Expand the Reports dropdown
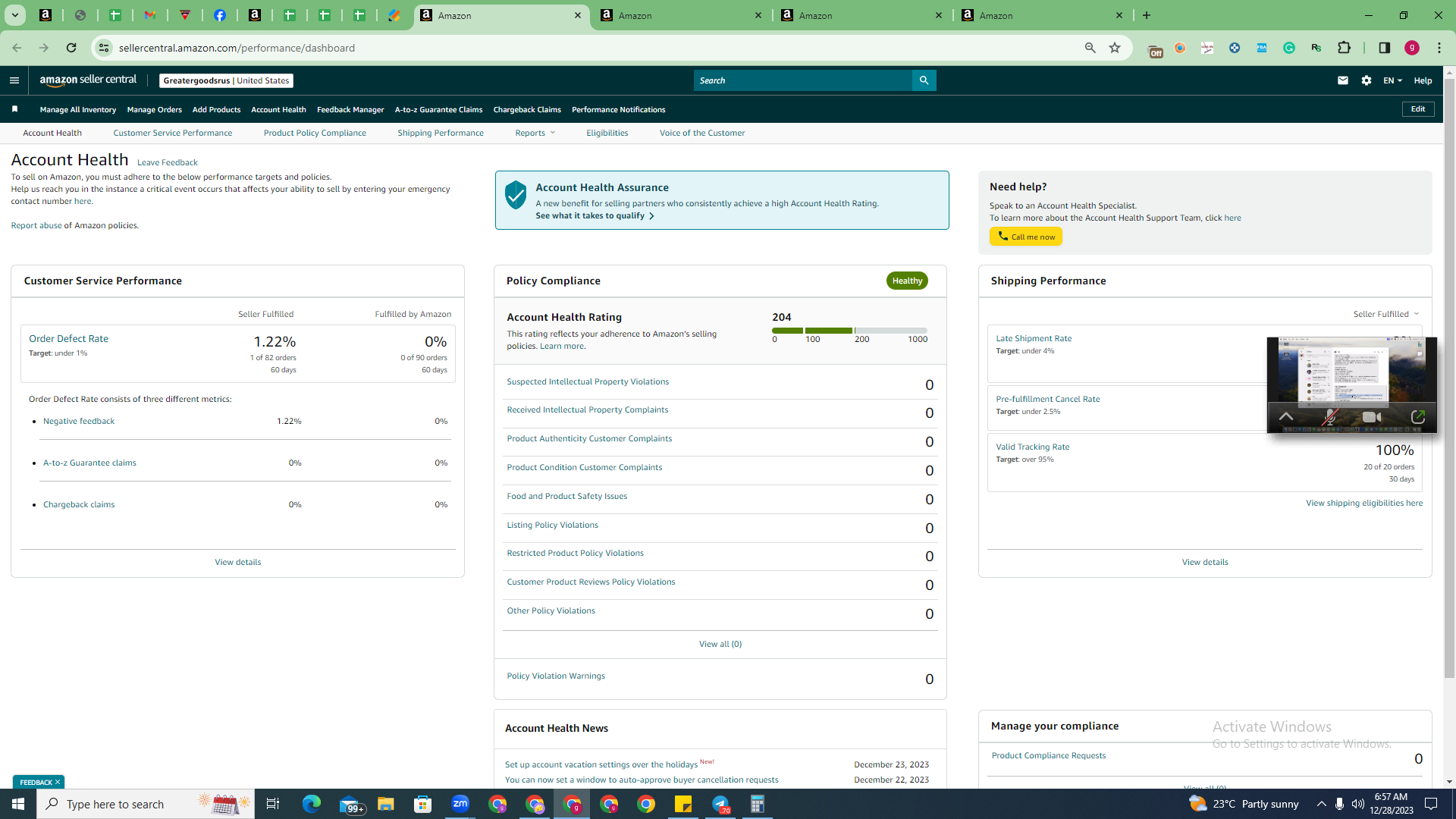Viewport: 1456px width, 819px height. point(535,133)
